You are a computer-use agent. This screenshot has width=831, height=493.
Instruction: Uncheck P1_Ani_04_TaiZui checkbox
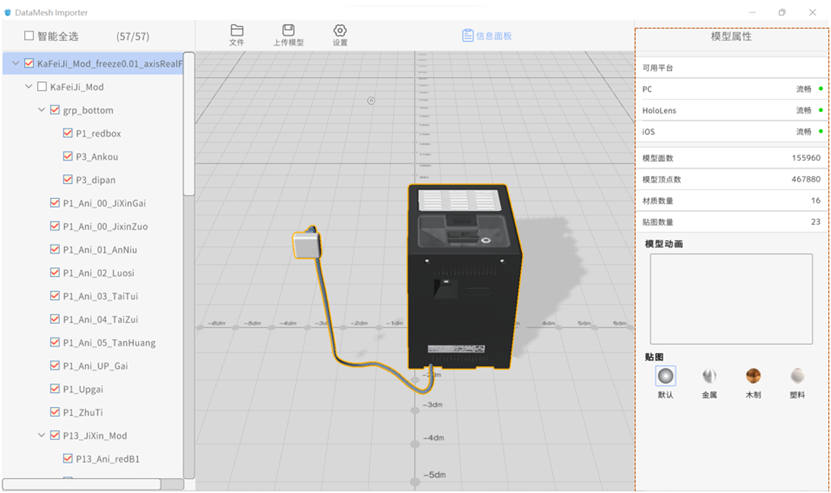click(55, 319)
